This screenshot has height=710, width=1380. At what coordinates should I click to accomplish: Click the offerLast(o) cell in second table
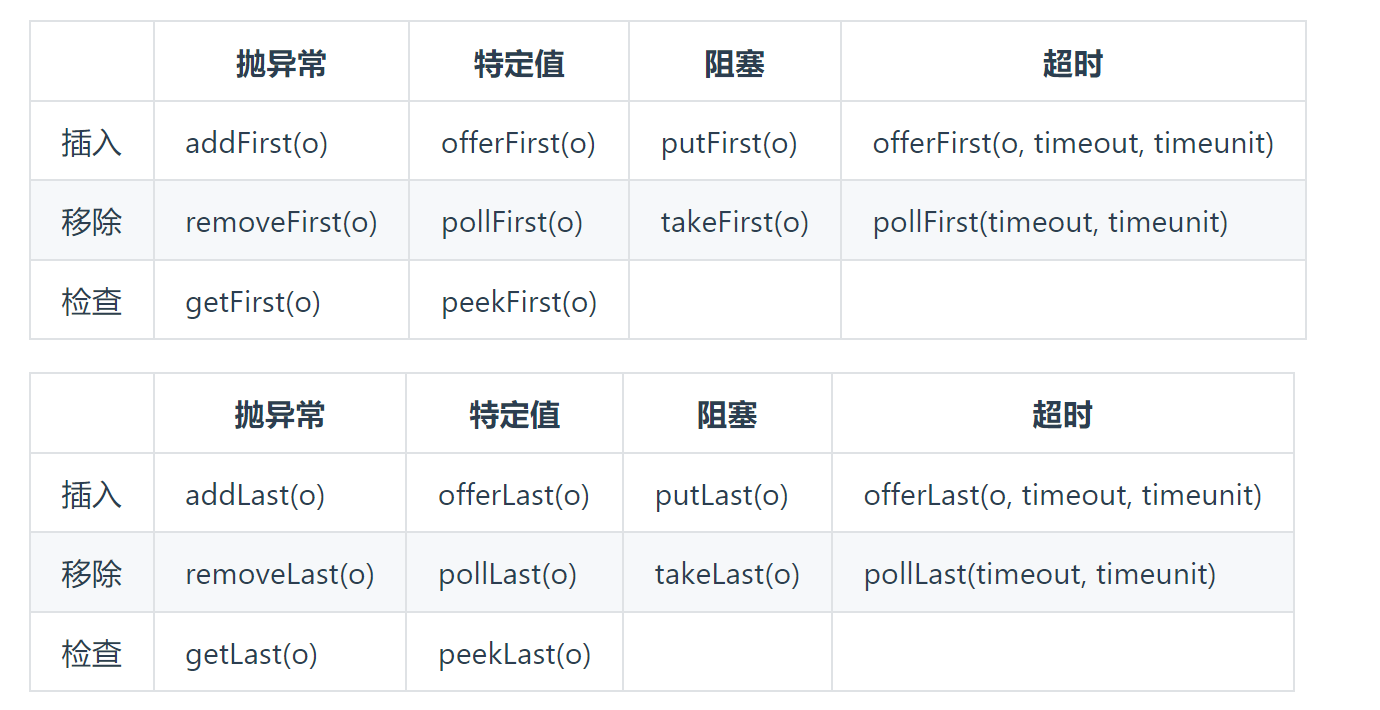514,495
